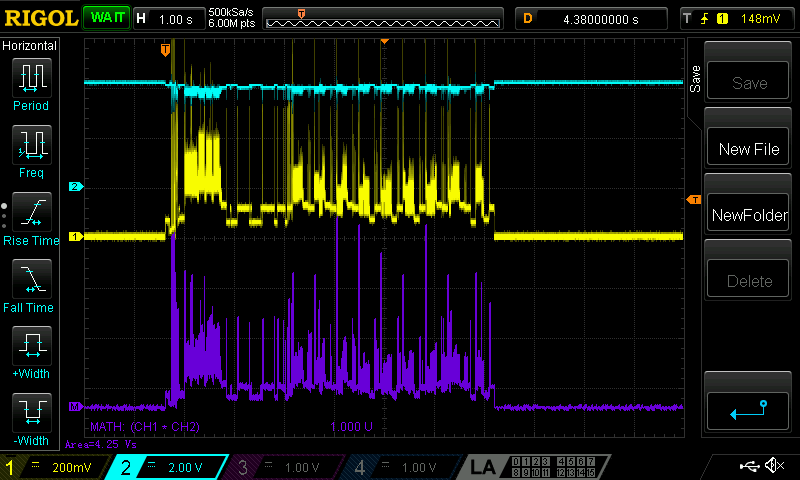The height and width of the screenshot is (480, 800).
Task: Click the delay 4.38000000 s readout
Action: click(x=590, y=18)
